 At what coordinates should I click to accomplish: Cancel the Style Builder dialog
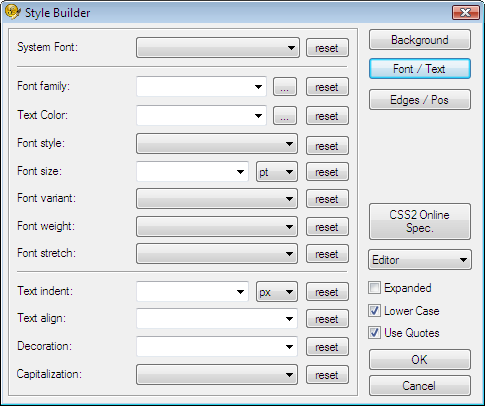pos(420,385)
